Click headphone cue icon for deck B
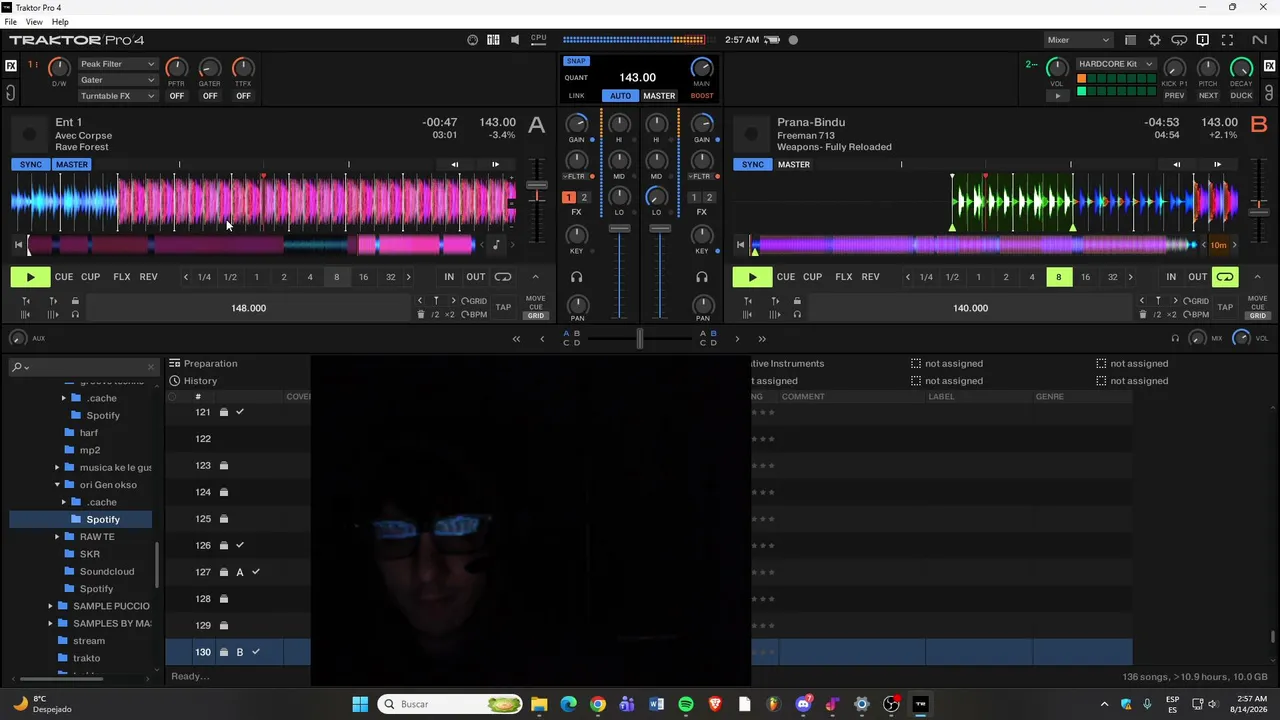 [x=702, y=277]
